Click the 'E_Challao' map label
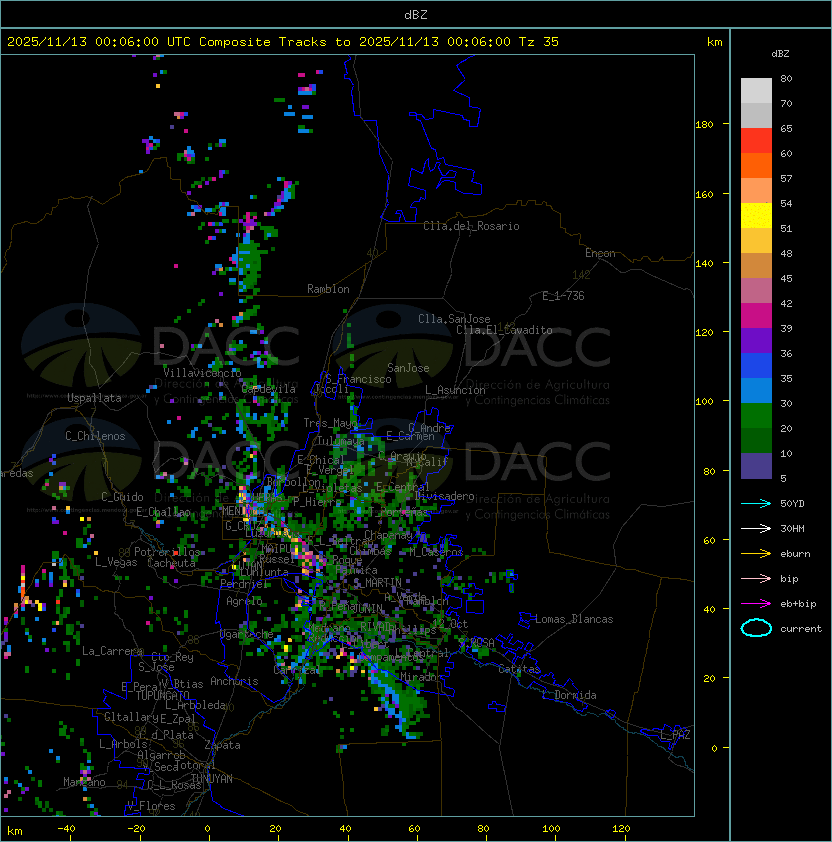832x842 pixels. 163,512
